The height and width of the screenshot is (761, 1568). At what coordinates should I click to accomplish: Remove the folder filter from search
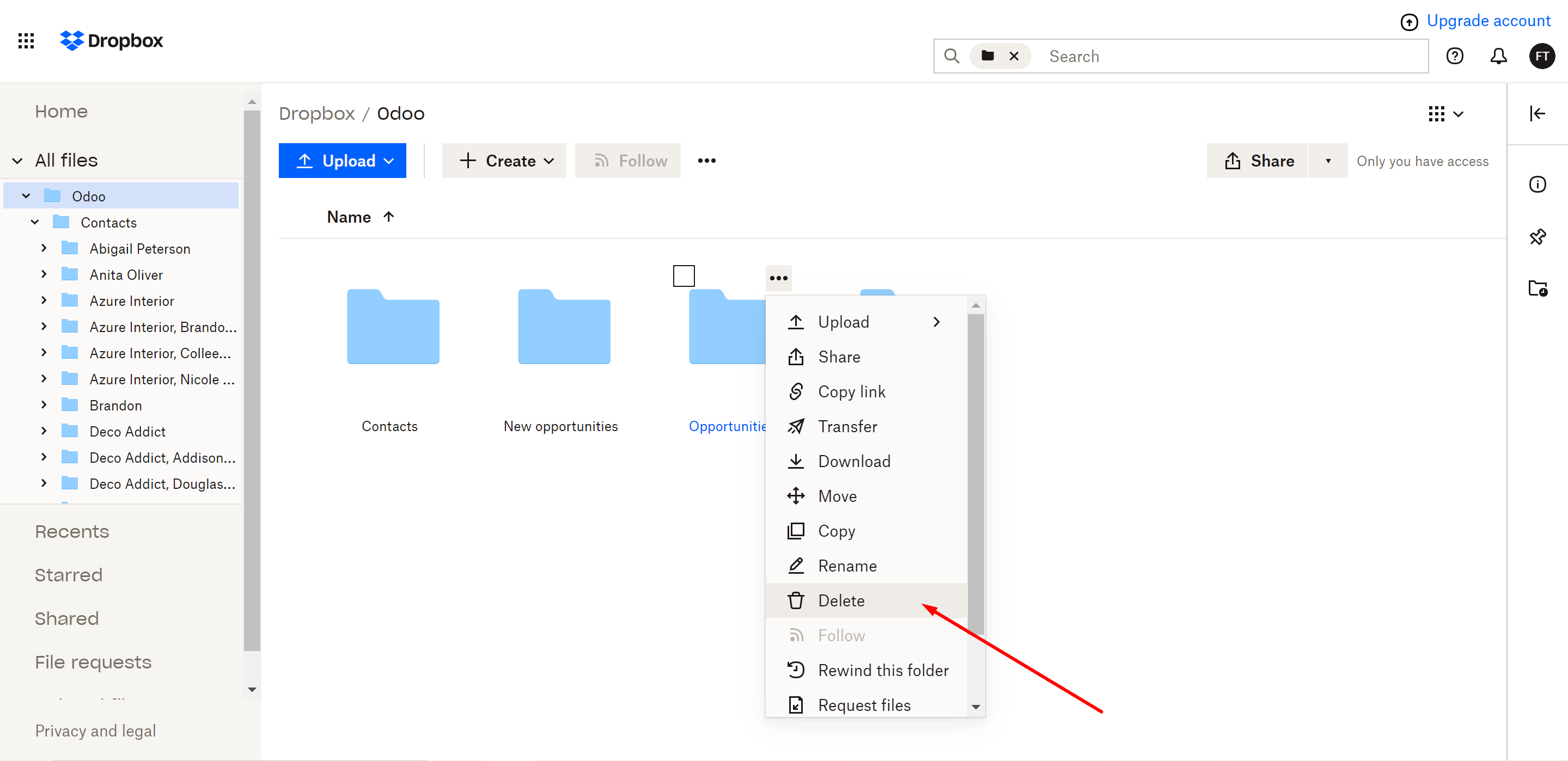tap(1014, 56)
